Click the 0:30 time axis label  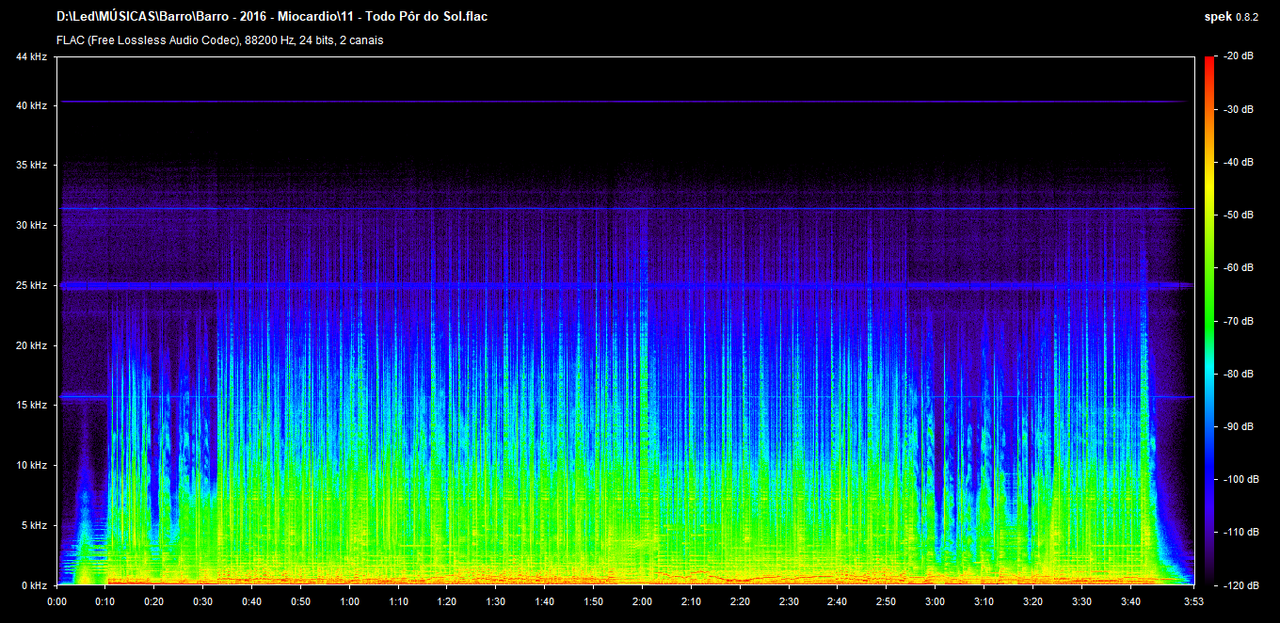point(203,602)
